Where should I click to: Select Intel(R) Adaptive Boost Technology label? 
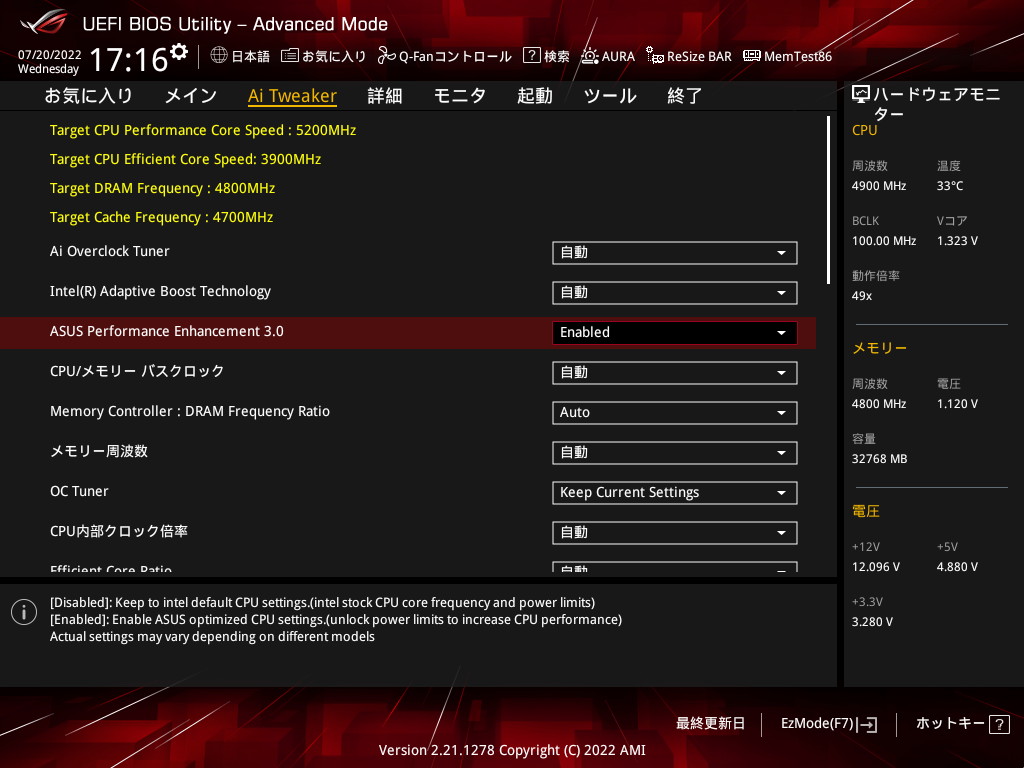point(160,291)
